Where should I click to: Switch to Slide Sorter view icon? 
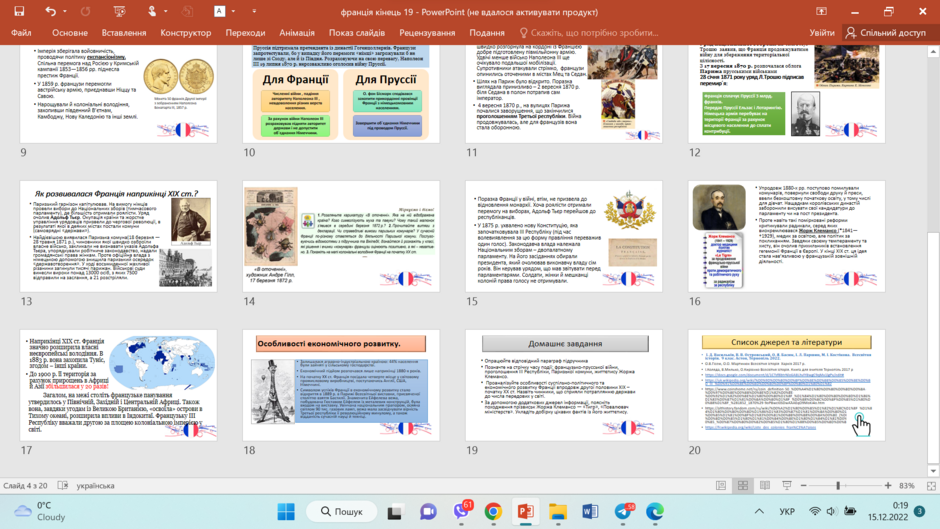tap(743, 486)
